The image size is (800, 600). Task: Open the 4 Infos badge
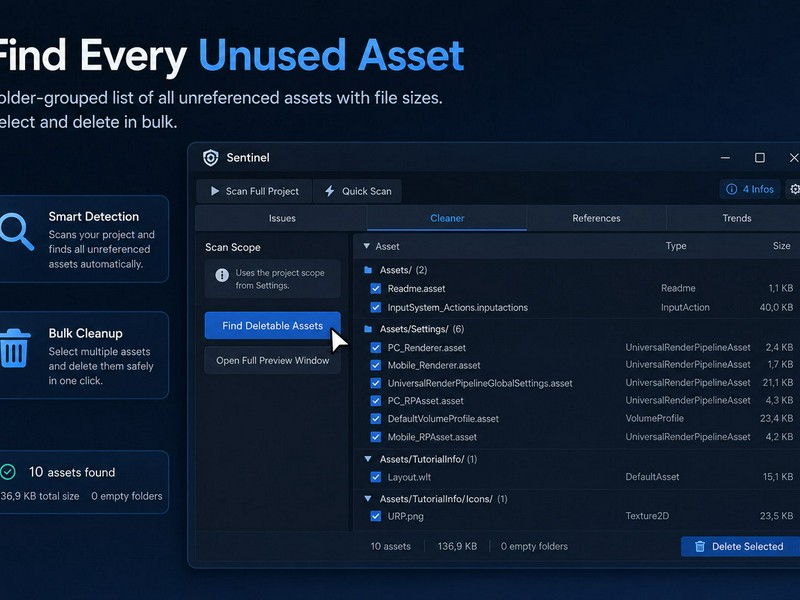749,189
